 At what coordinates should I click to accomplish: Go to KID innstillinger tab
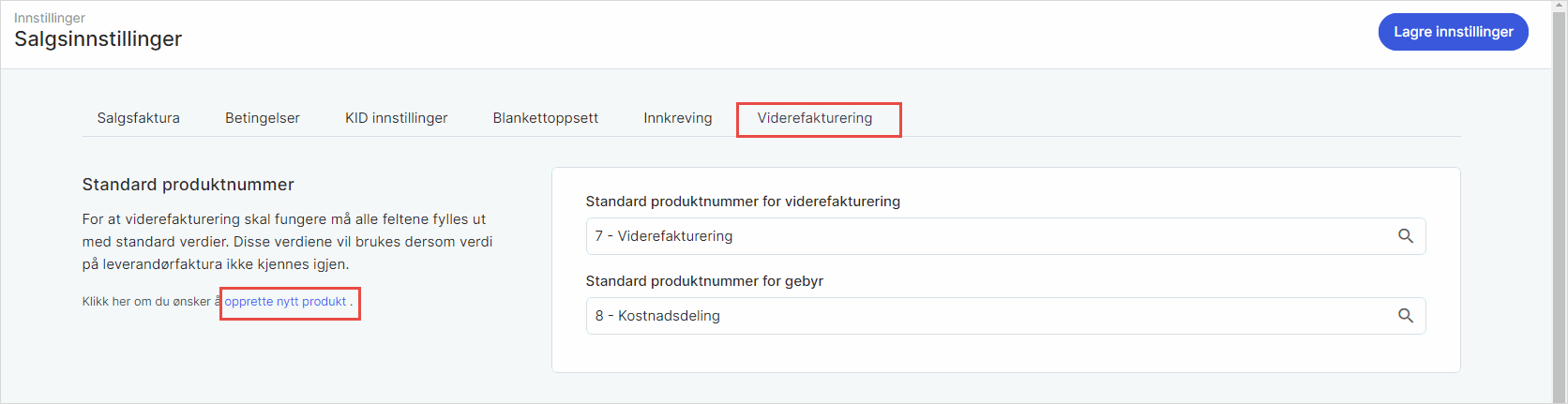(x=396, y=118)
